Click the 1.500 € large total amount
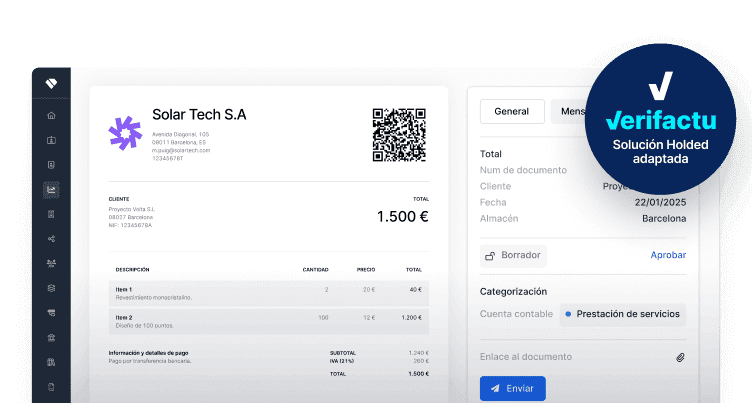752x403 pixels. tap(402, 217)
